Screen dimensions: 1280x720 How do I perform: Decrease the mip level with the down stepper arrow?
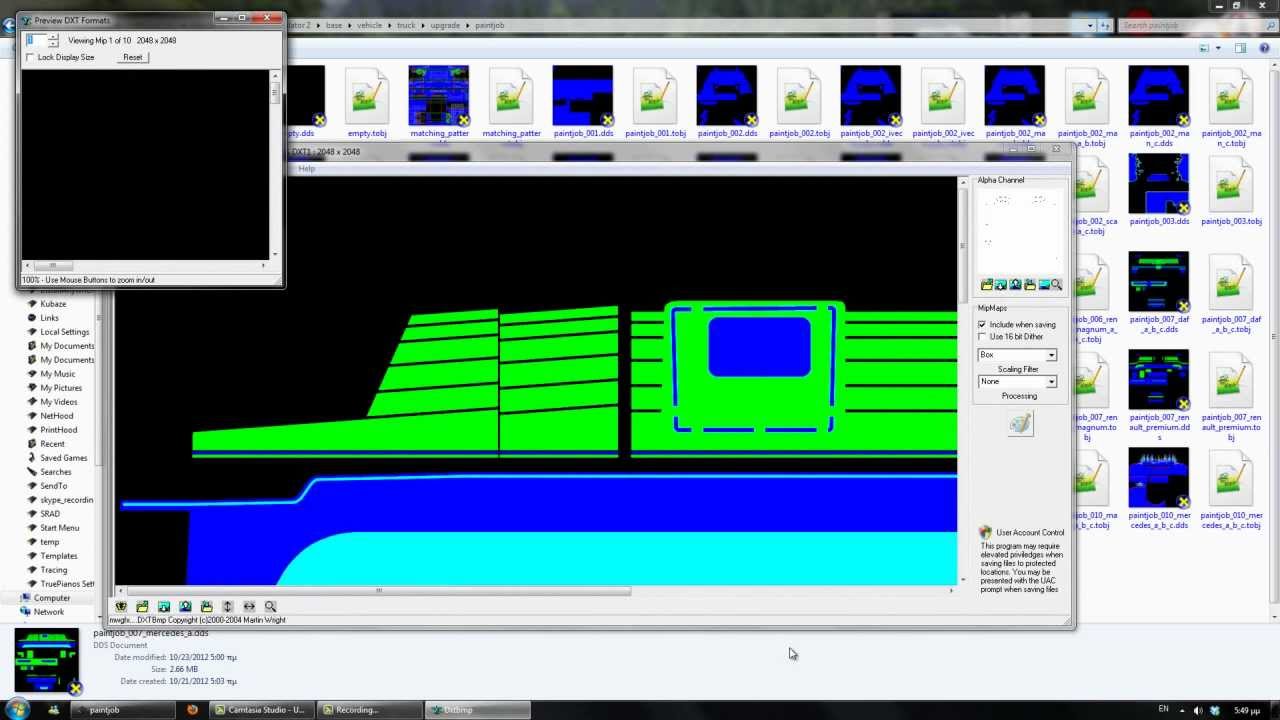[54, 44]
